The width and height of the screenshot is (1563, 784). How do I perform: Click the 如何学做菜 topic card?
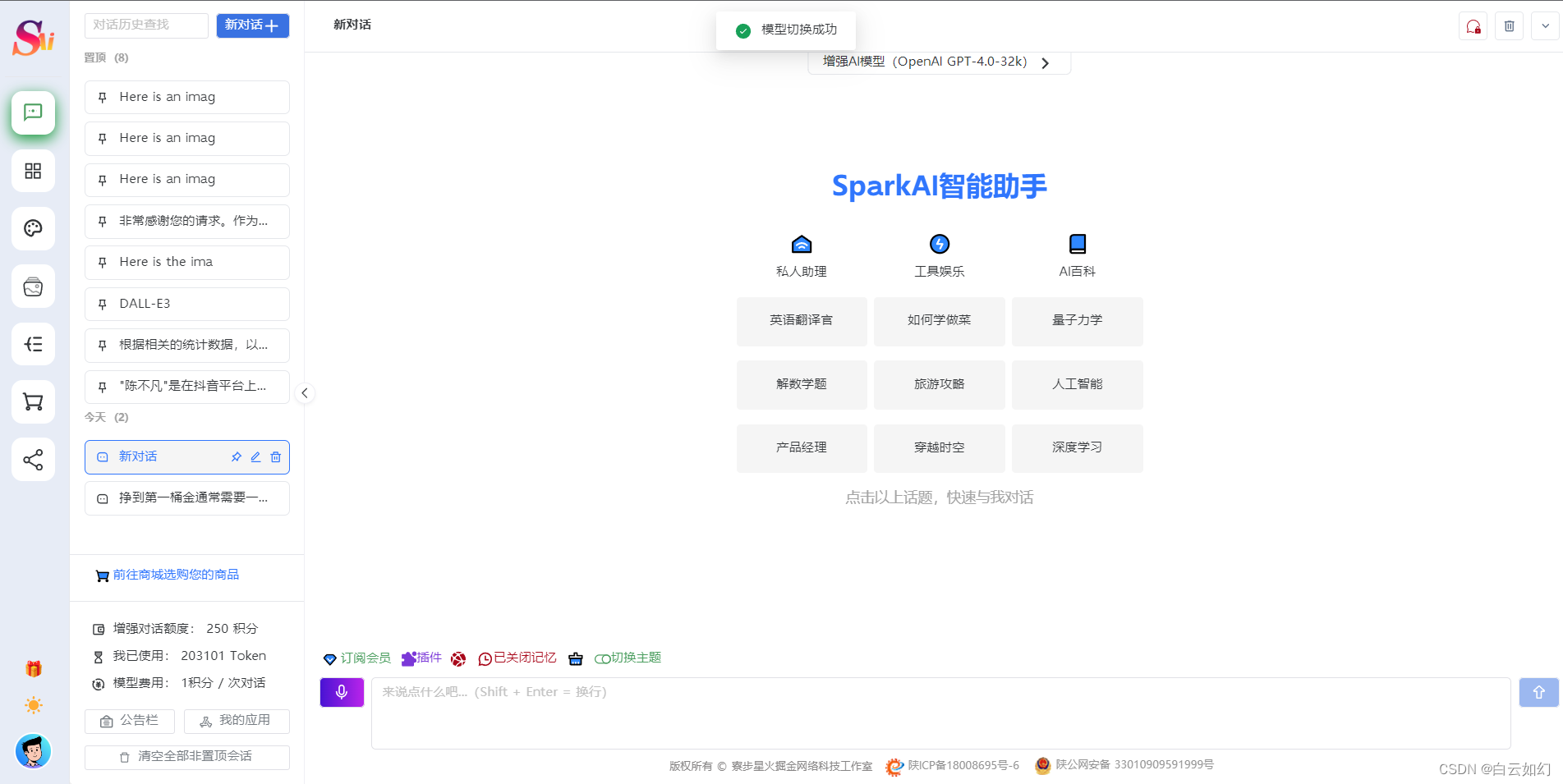coord(940,321)
